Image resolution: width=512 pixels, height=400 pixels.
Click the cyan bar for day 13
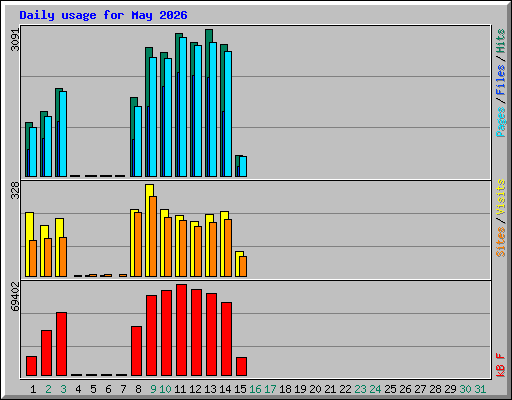[213, 109]
